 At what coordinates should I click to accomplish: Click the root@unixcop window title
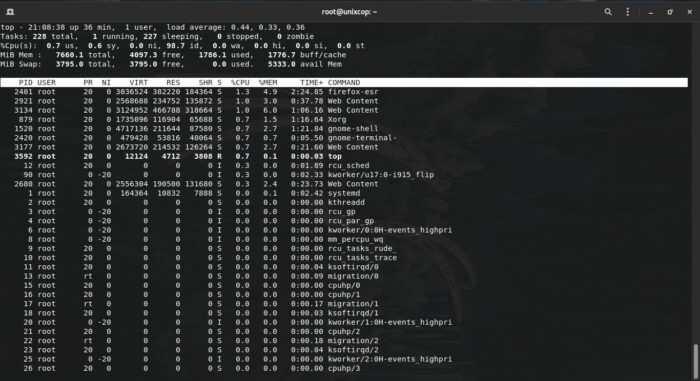[x=349, y=12]
